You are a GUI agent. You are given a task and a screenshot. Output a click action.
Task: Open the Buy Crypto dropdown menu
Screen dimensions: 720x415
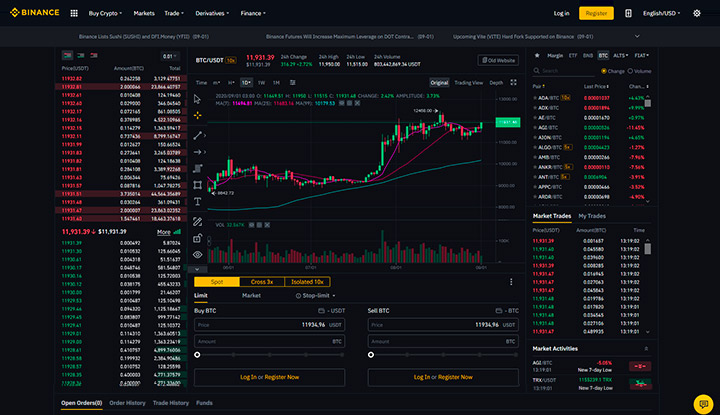[x=105, y=13]
